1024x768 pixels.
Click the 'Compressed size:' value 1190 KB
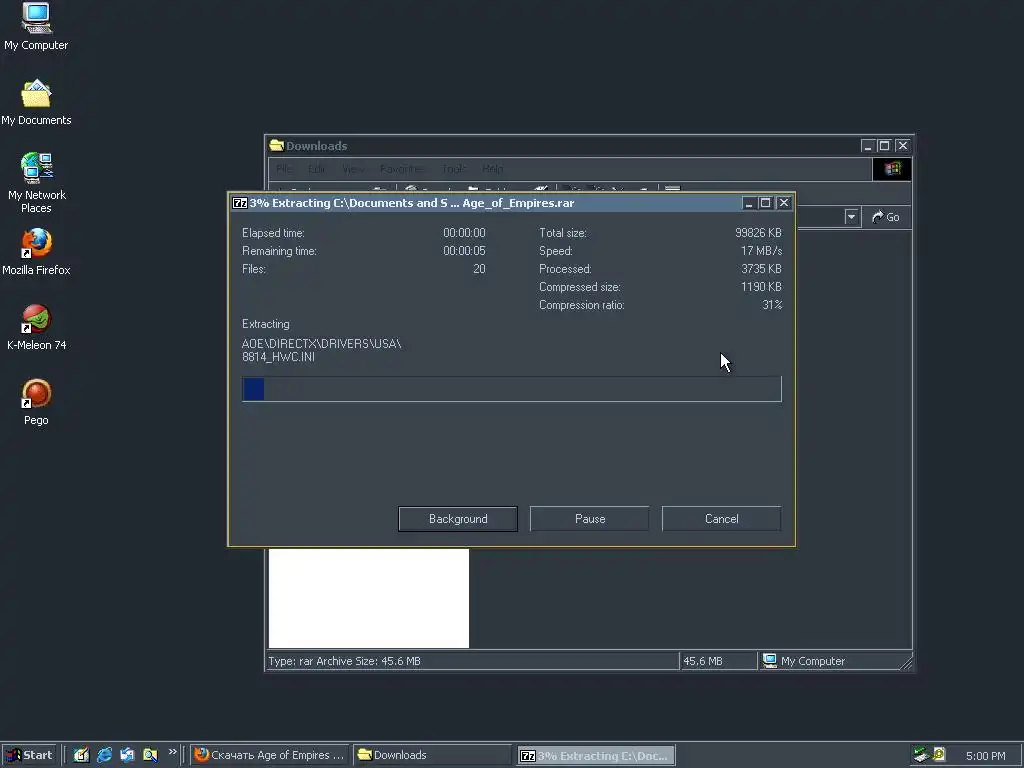761,287
